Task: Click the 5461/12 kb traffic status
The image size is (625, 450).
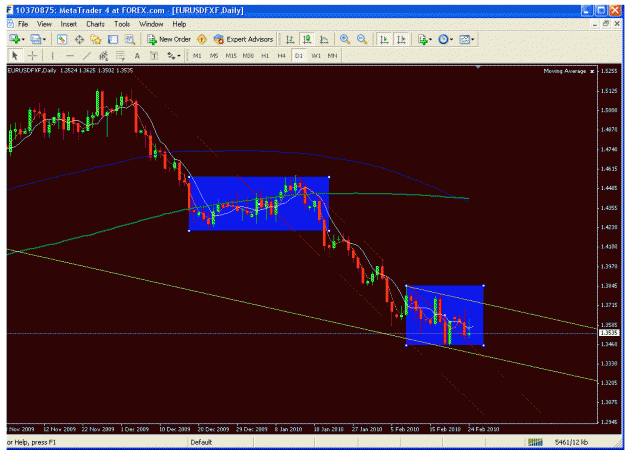Action: coord(571,442)
